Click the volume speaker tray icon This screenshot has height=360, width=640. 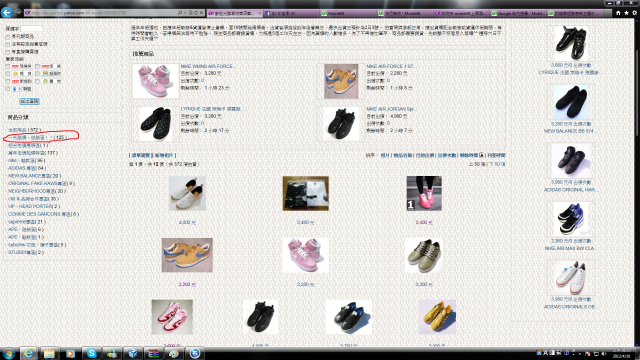pyautogui.click(x=604, y=354)
